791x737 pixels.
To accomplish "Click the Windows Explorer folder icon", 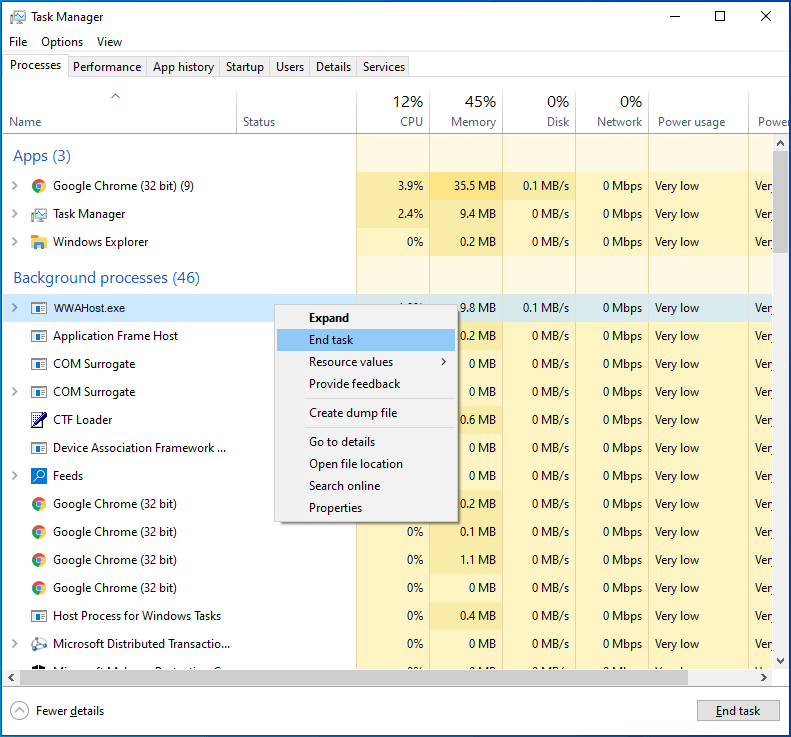I will 39,242.
